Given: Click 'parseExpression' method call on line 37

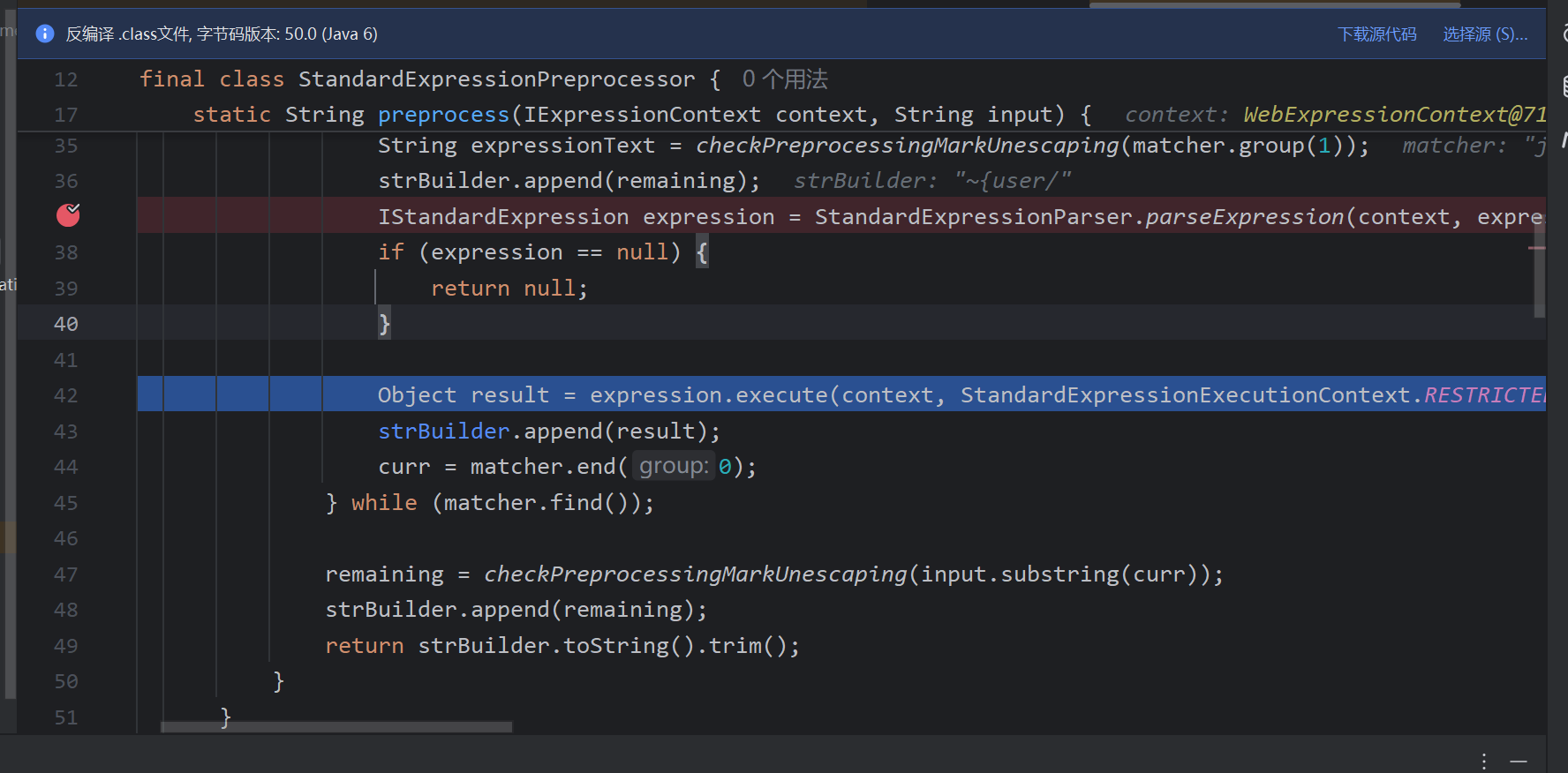Looking at the screenshot, I should 1245,217.
